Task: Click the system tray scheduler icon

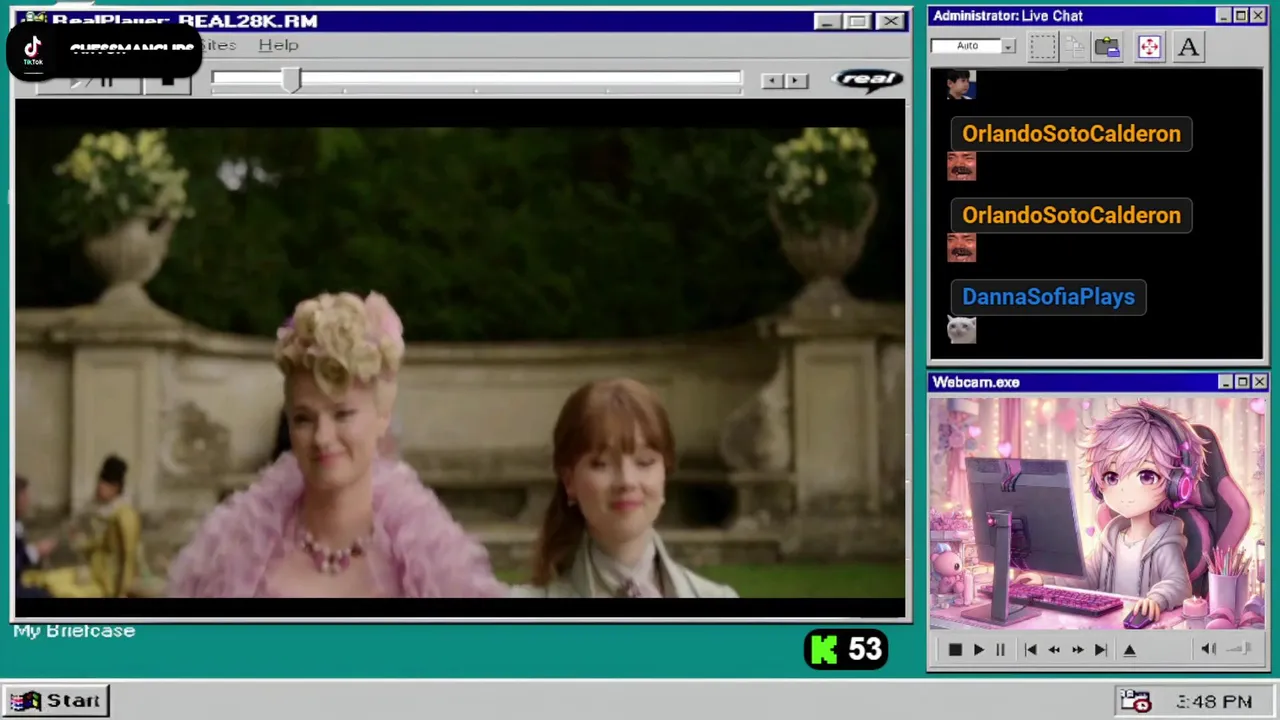Action: tap(1136, 701)
